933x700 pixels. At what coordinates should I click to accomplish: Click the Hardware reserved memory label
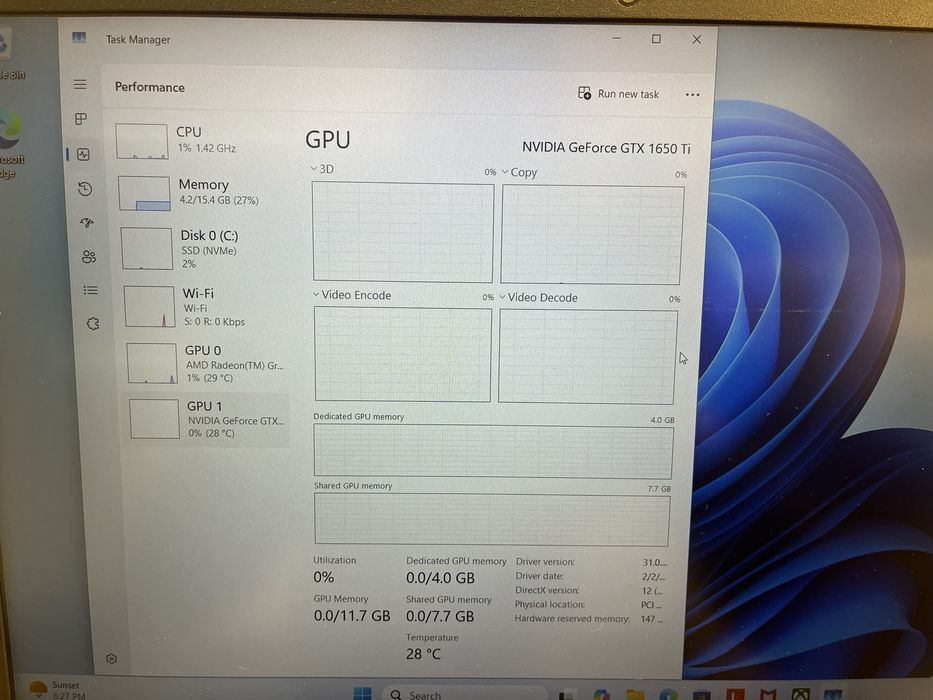coord(572,619)
